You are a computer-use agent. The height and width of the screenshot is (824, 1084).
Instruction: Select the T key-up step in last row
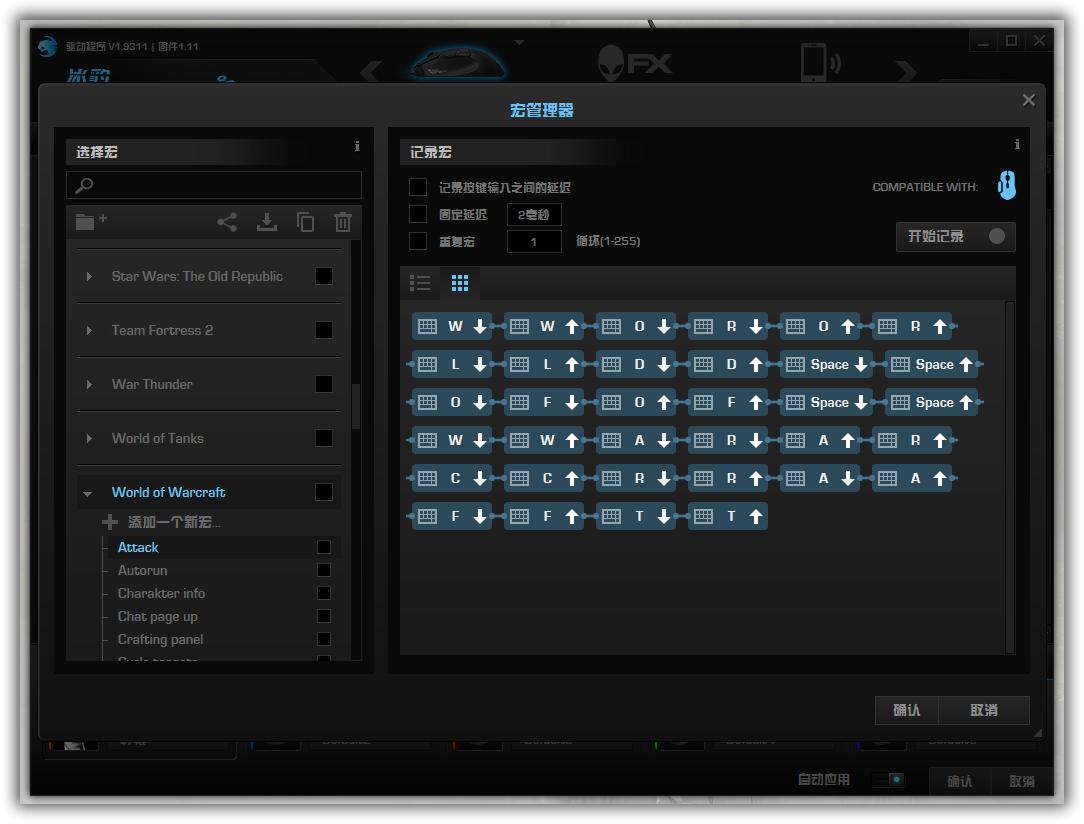728,516
